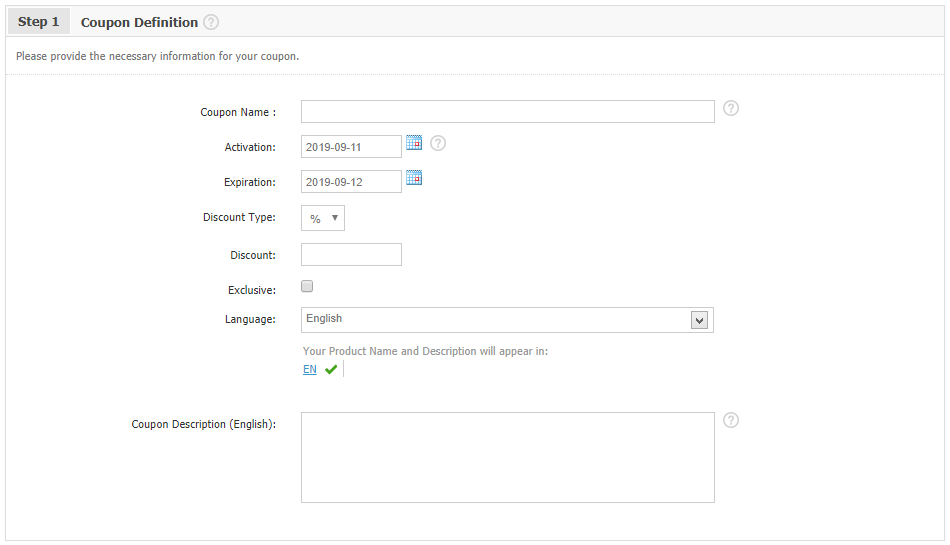This screenshot has width=950, height=545.
Task: Focus the Expiration date field
Action: tap(351, 182)
